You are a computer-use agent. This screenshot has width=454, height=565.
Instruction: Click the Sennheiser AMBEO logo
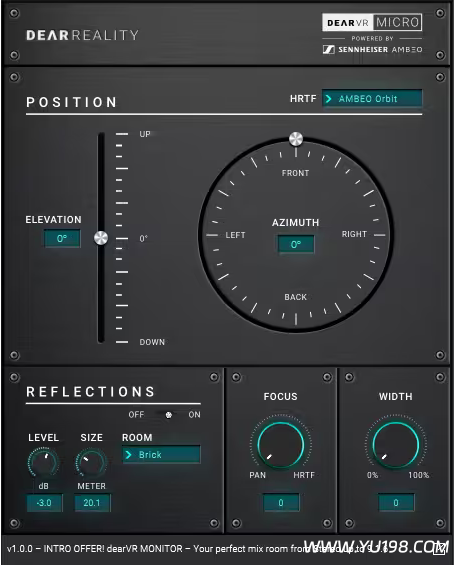pos(372,49)
